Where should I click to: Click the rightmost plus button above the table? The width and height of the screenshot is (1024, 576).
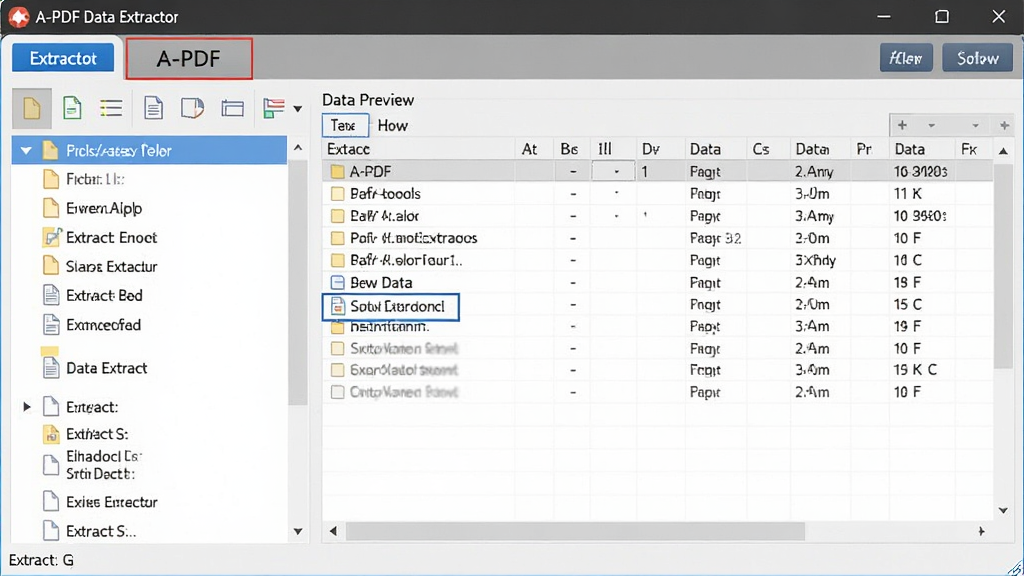(1004, 125)
